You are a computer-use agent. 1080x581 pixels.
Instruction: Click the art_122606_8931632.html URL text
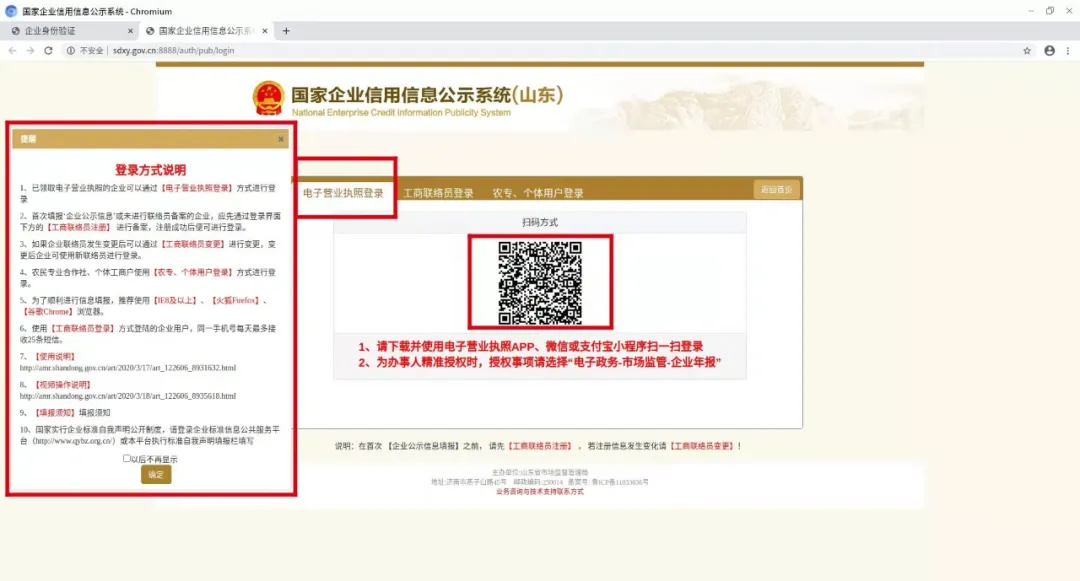click(127, 368)
